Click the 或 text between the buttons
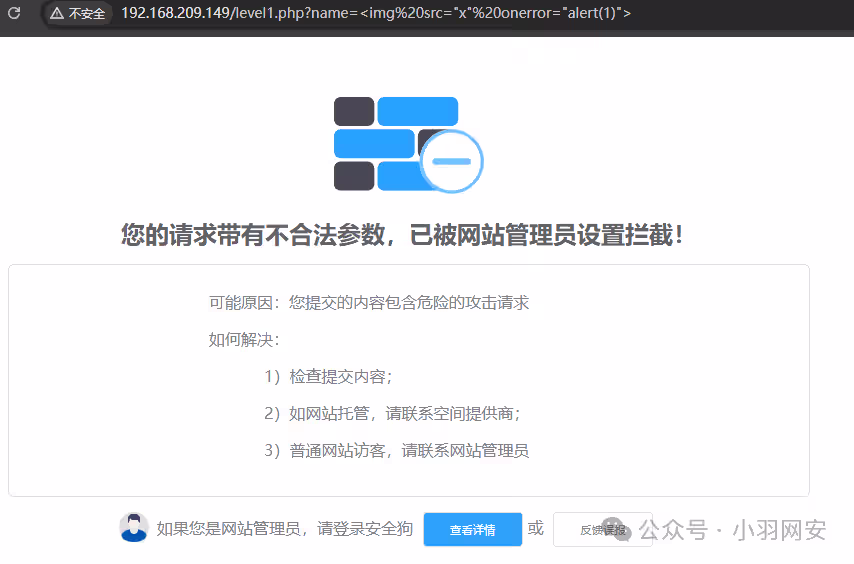The image size is (854, 564). [x=536, y=528]
